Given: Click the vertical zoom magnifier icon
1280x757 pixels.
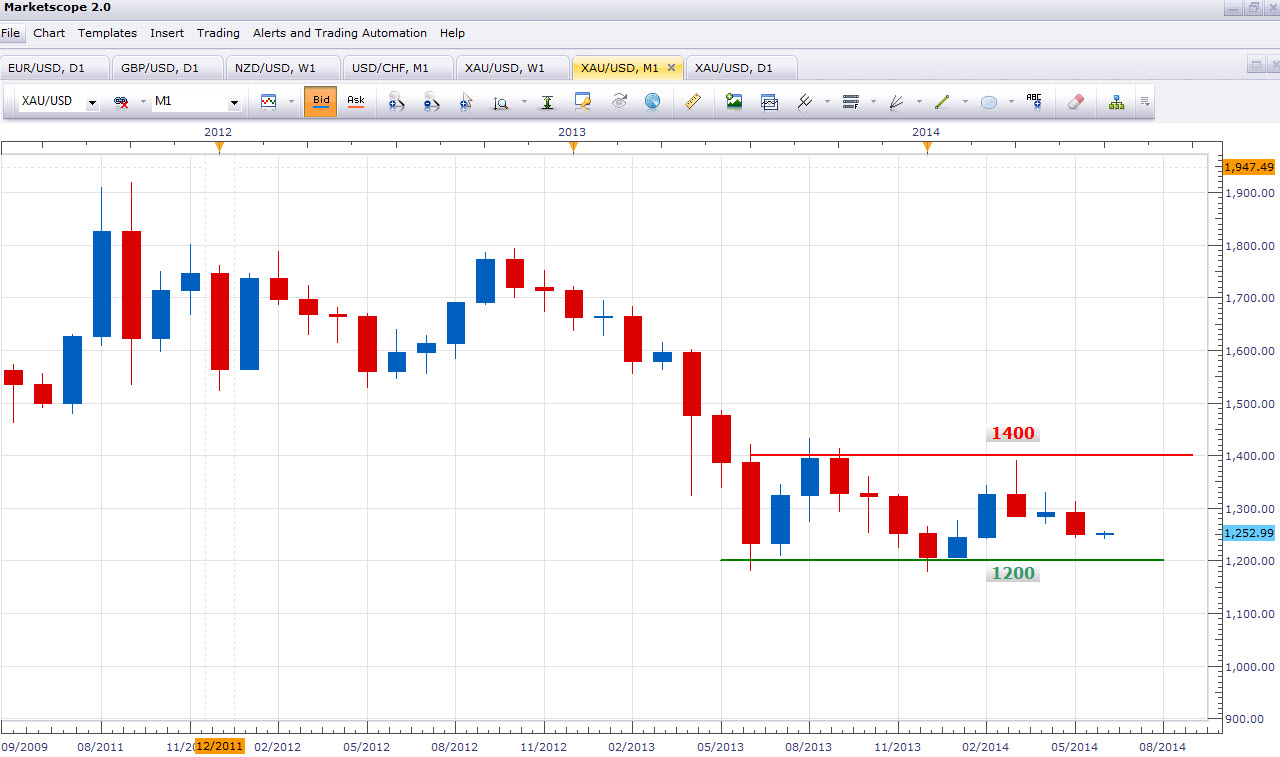Looking at the screenshot, I should tap(500, 102).
